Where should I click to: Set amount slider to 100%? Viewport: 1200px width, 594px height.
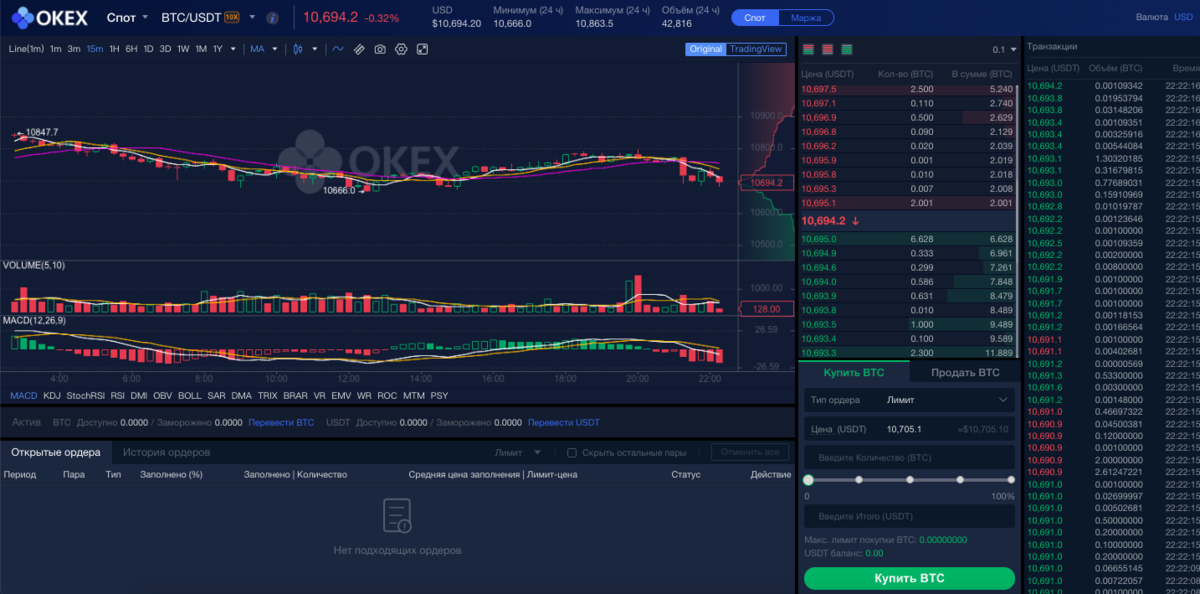pyautogui.click(x=1010, y=480)
